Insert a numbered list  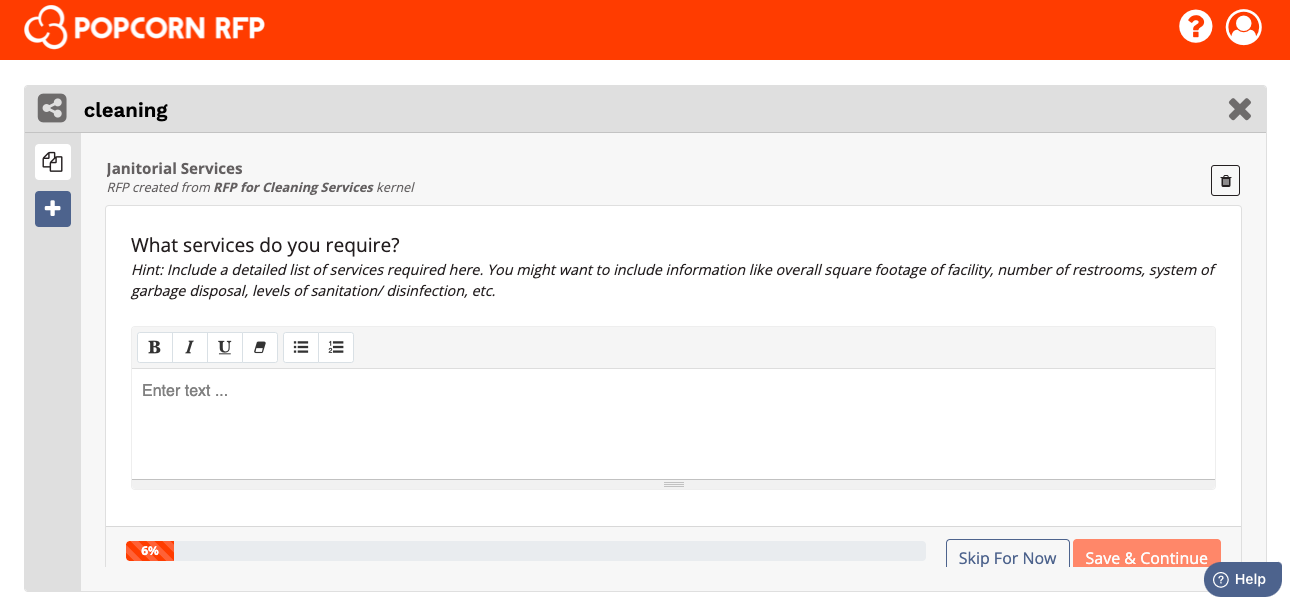click(336, 347)
